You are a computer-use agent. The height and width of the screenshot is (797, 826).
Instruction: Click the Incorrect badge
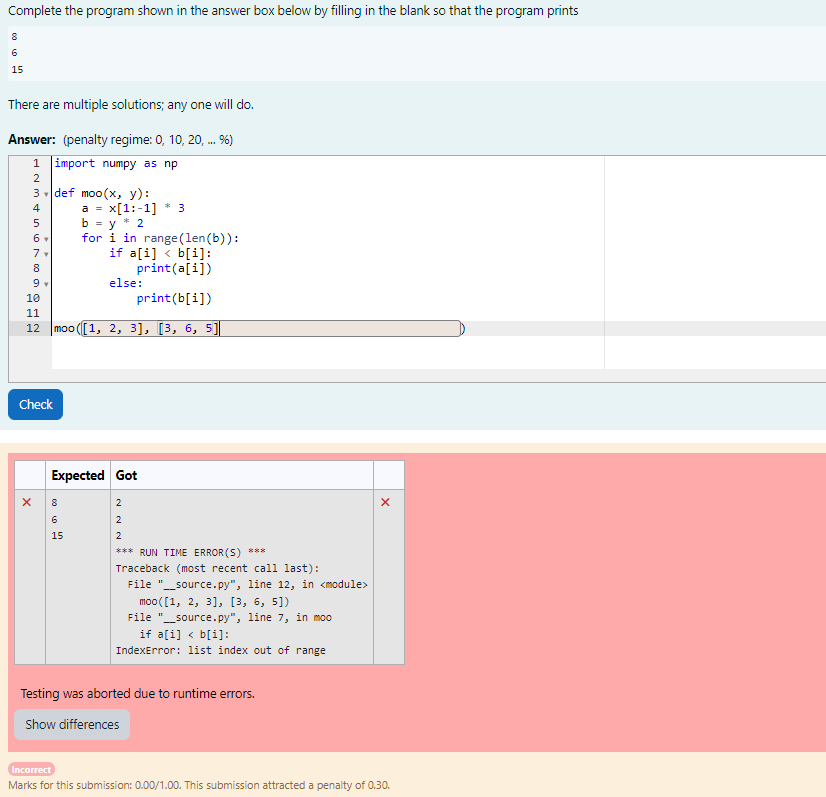[30, 769]
